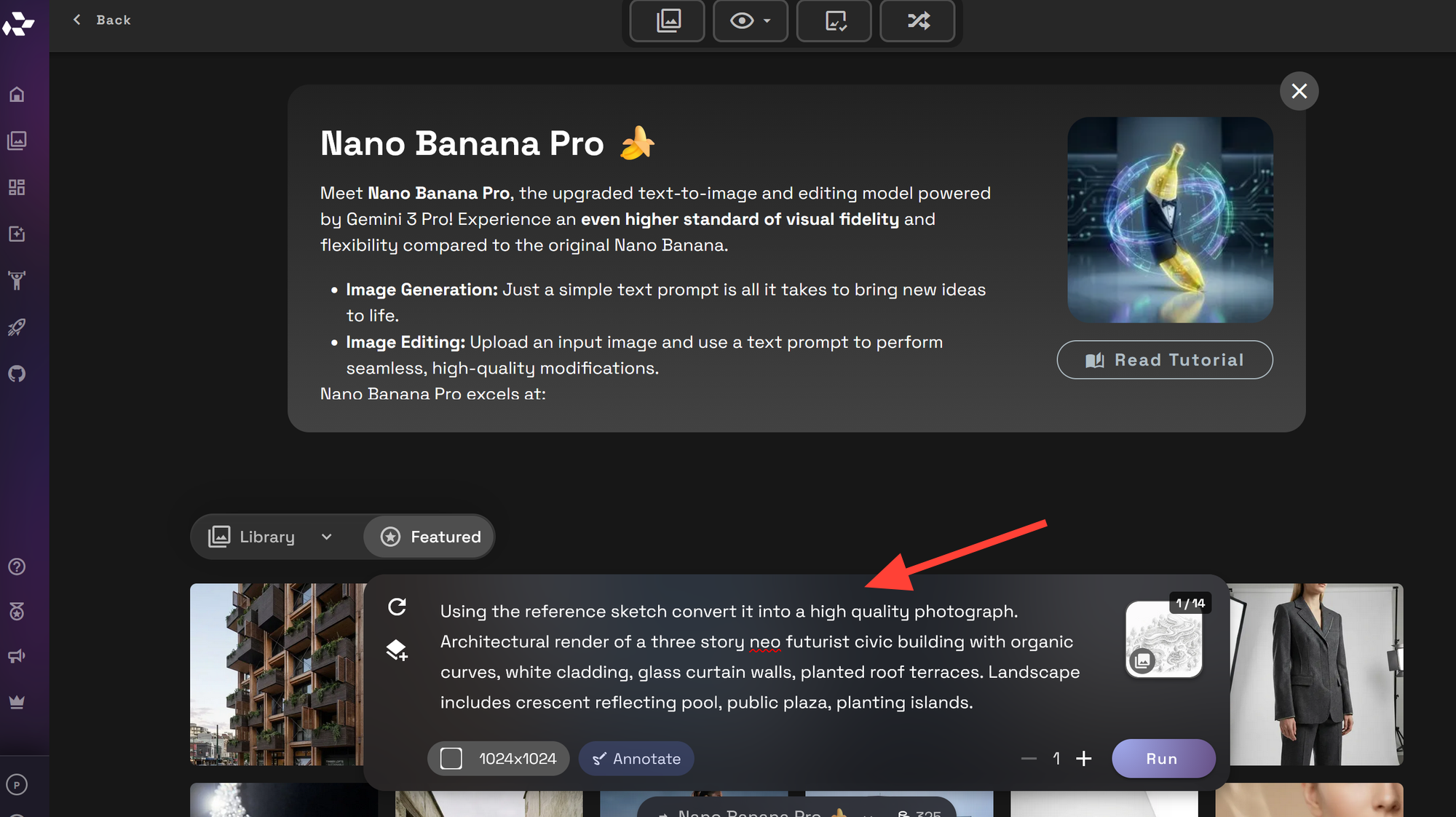Open the Read Tutorial link
The width and height of the screenshot is (1456, 817).
pos(1165,360)
